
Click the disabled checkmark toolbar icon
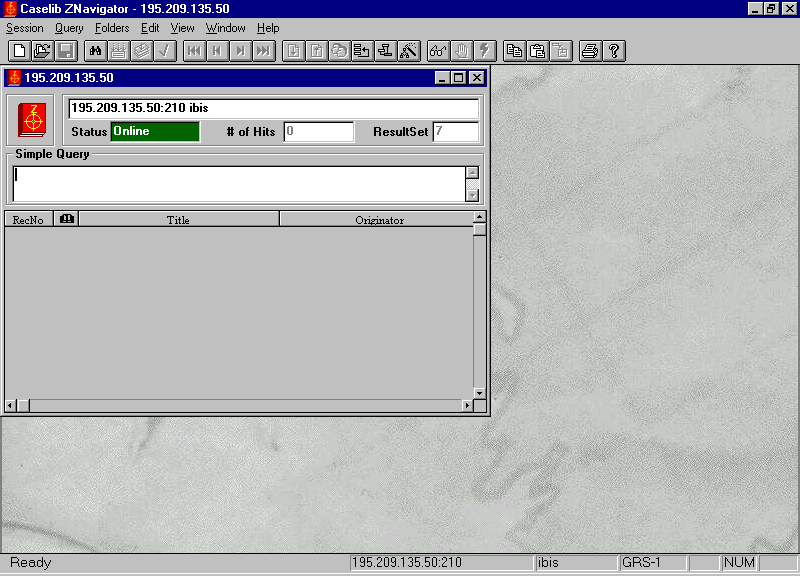pos(165,51)
